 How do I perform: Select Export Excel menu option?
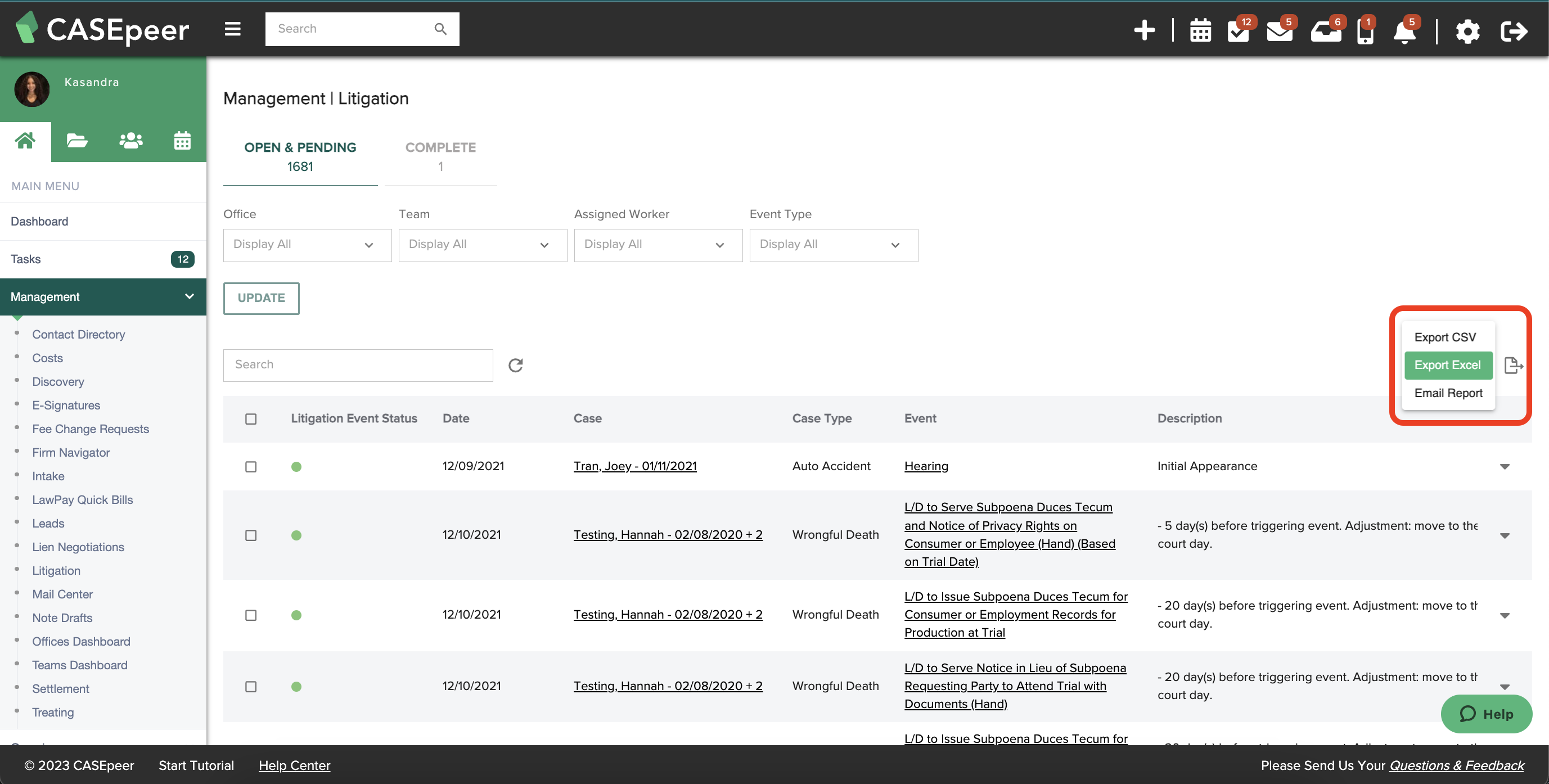pyautogui.click(x=1448, y=365)
